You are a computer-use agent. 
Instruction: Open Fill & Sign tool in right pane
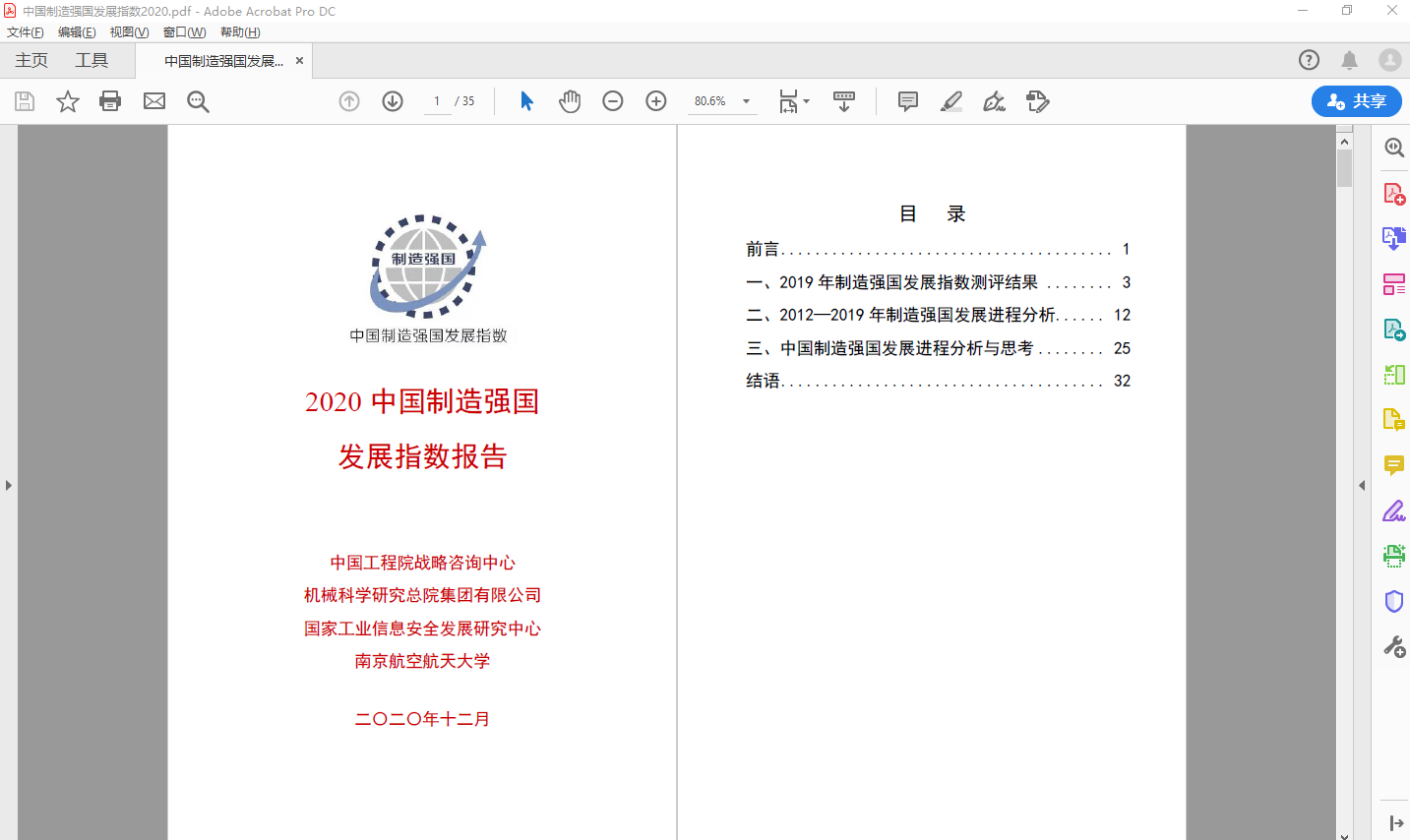click(x=1394, y=511)
